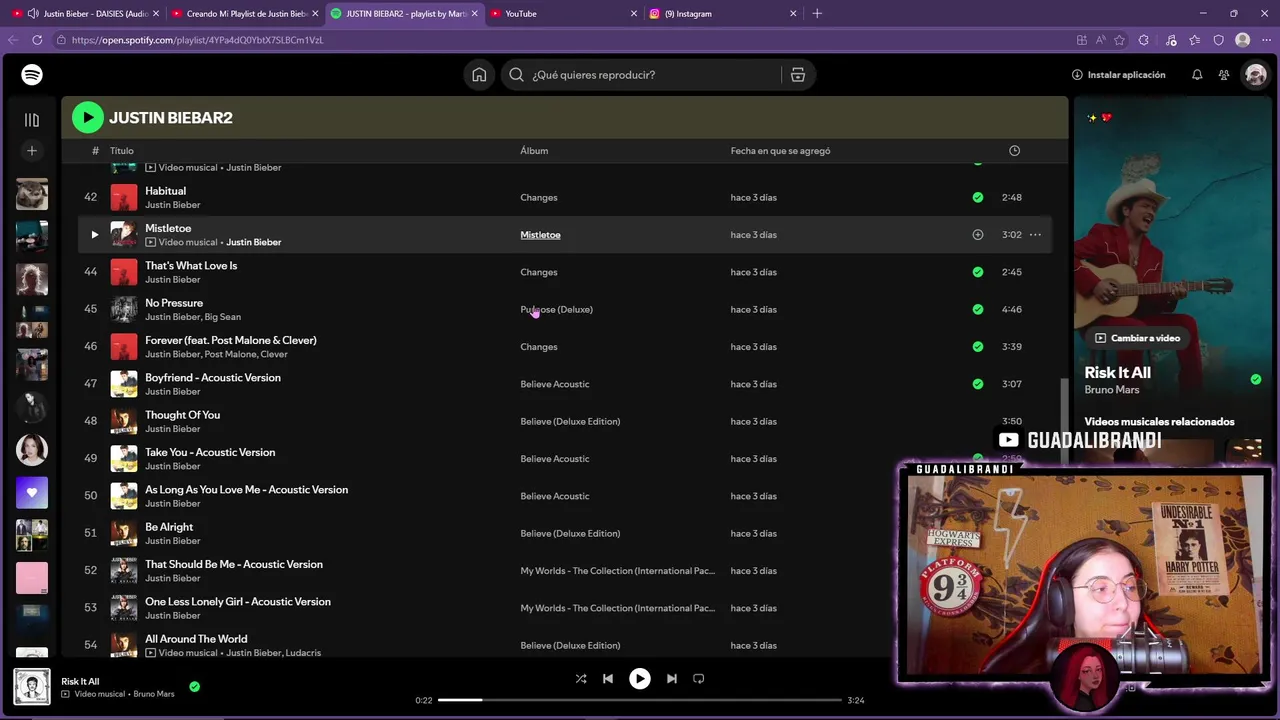Open the purple heart liked songs tile
This screenshot has width=1280, height=720.
pyautogui.click(x=32, y=493)
